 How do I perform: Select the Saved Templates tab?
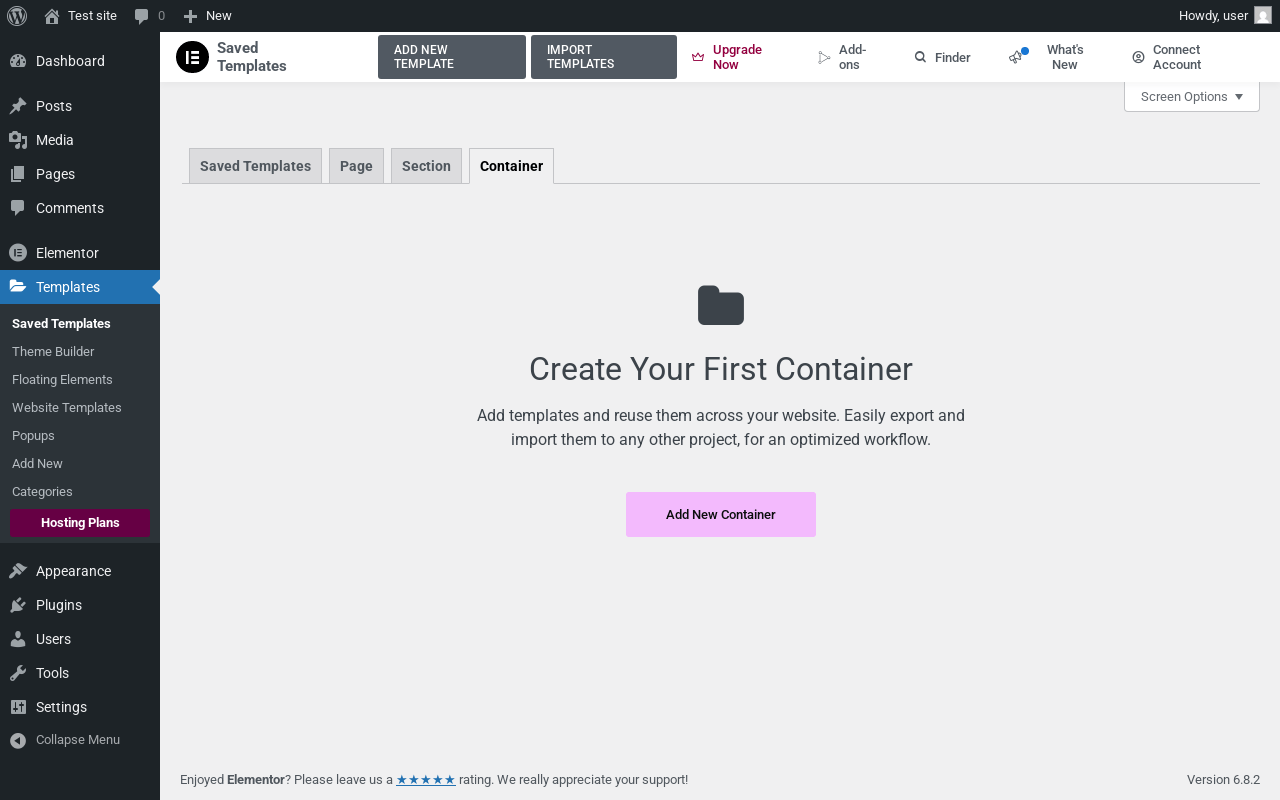pos(255,166)
